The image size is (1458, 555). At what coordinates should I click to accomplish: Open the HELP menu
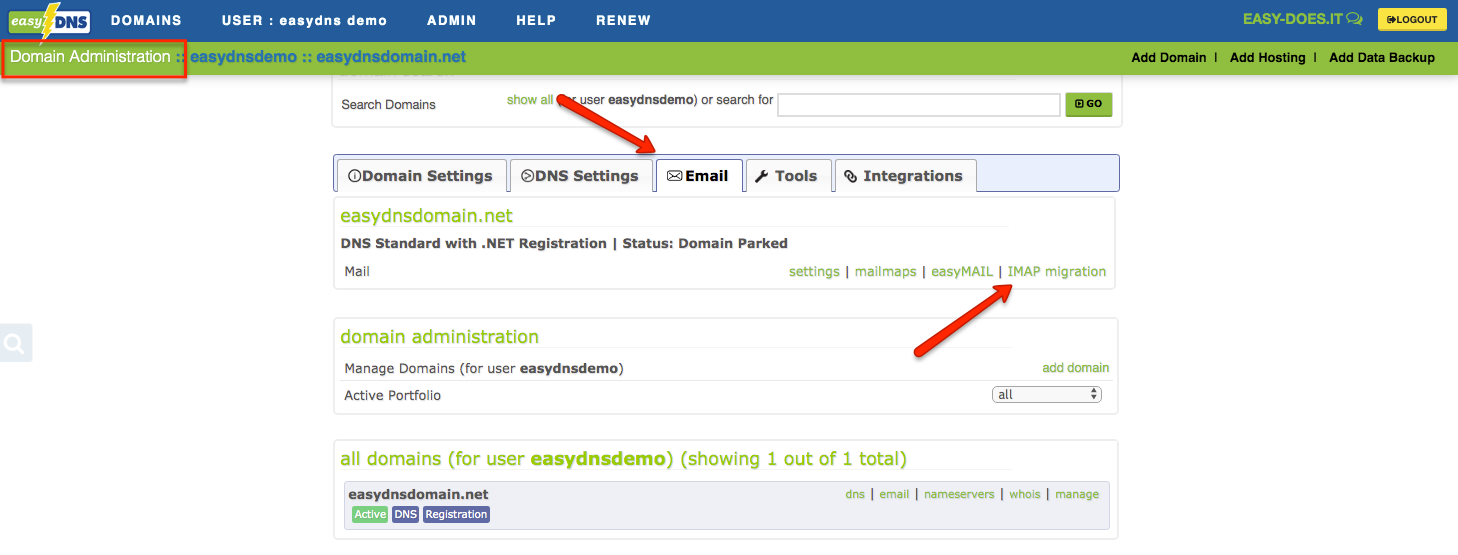(536, 20)
